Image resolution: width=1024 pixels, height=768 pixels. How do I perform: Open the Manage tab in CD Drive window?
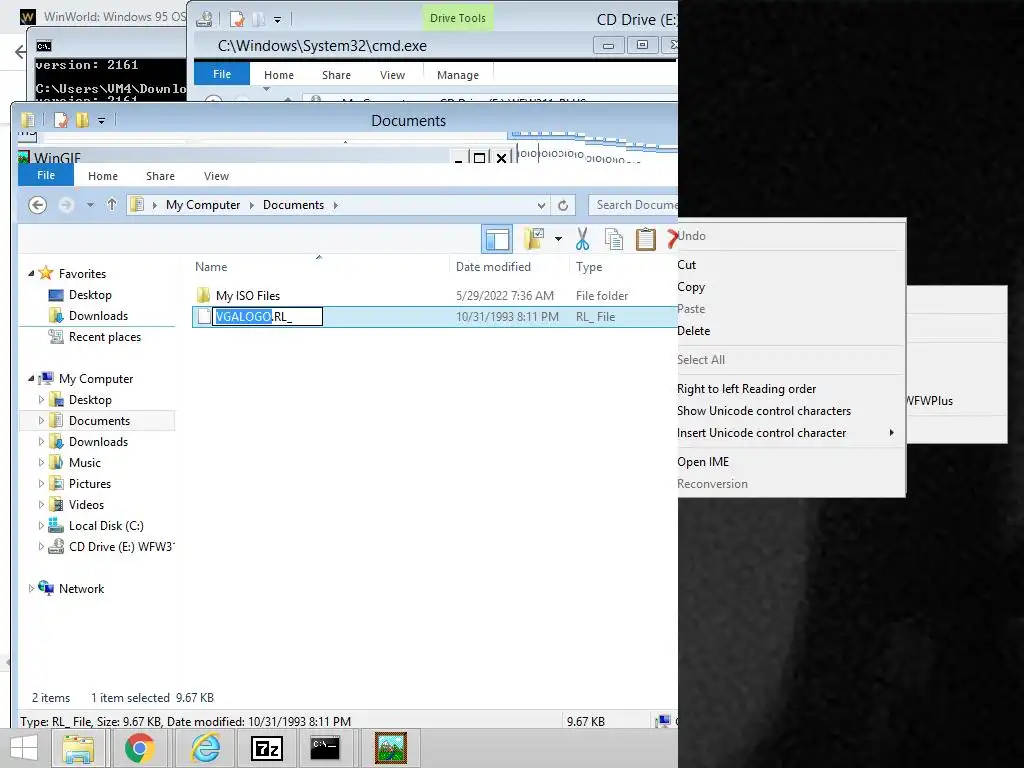click(x=458, y=75)
